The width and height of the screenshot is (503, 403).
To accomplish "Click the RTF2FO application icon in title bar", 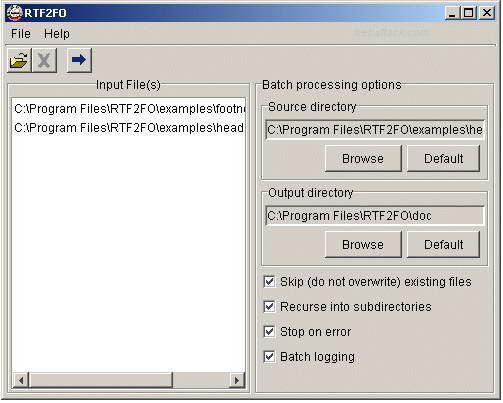I will [x=14, y=13].
